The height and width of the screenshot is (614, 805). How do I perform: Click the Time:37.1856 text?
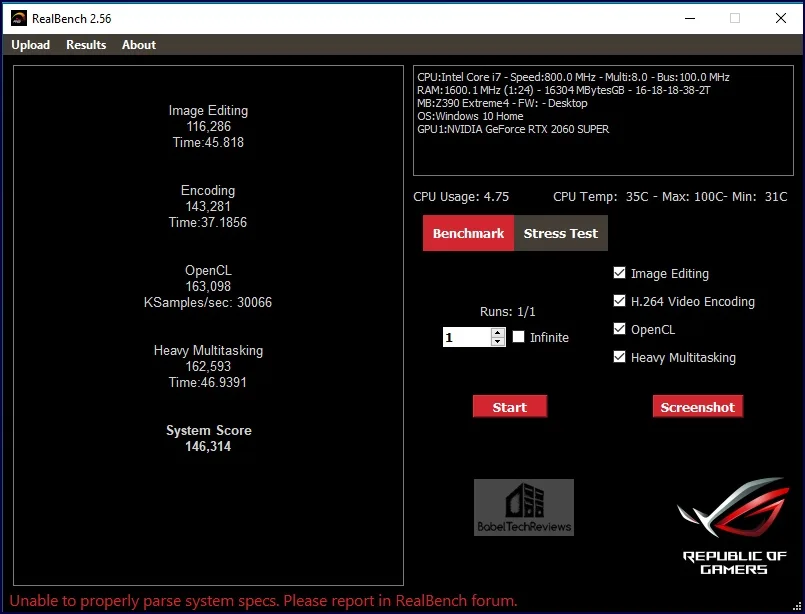208,222
